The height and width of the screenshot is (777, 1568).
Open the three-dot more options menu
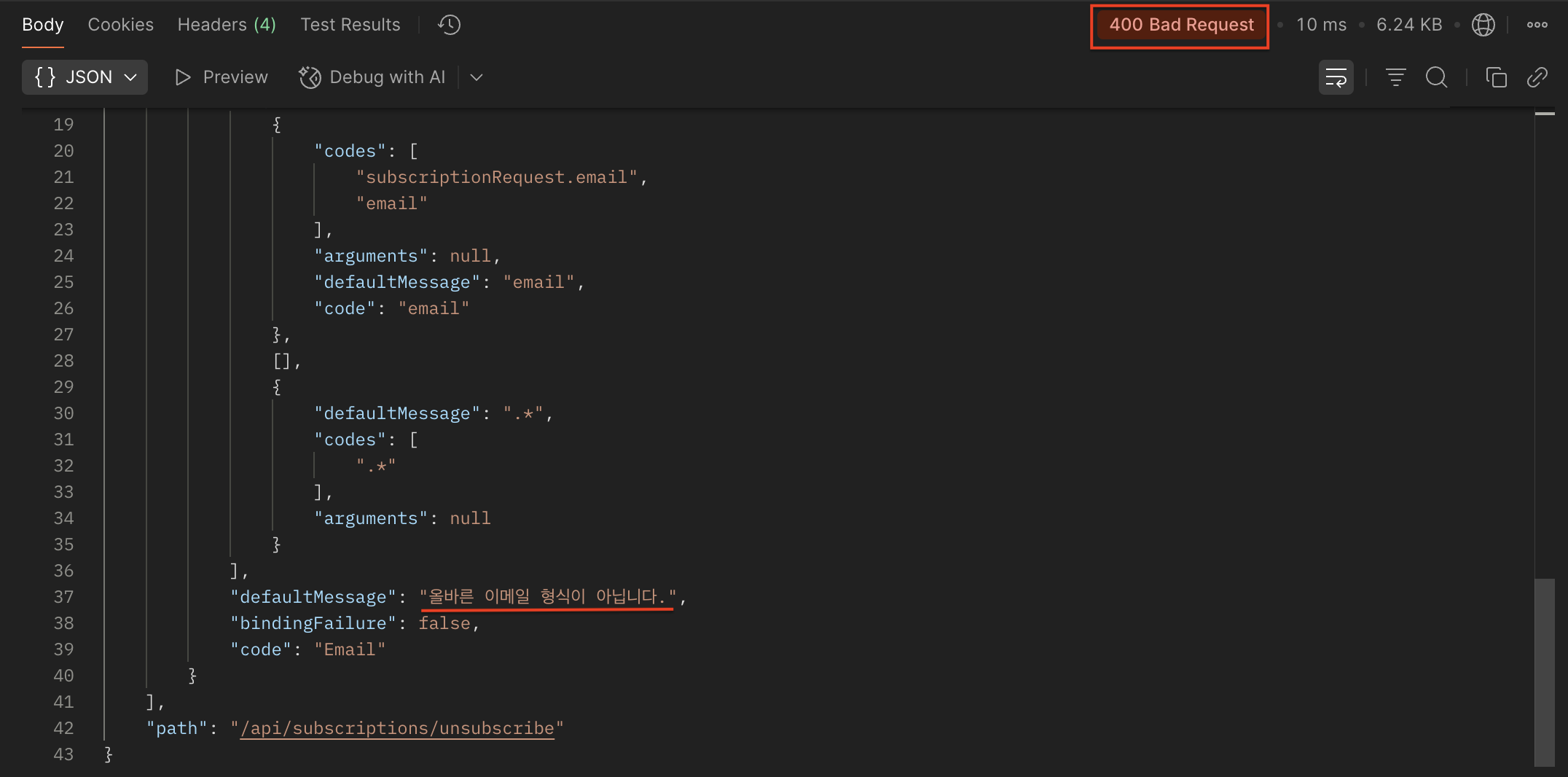pos(1537,25)
